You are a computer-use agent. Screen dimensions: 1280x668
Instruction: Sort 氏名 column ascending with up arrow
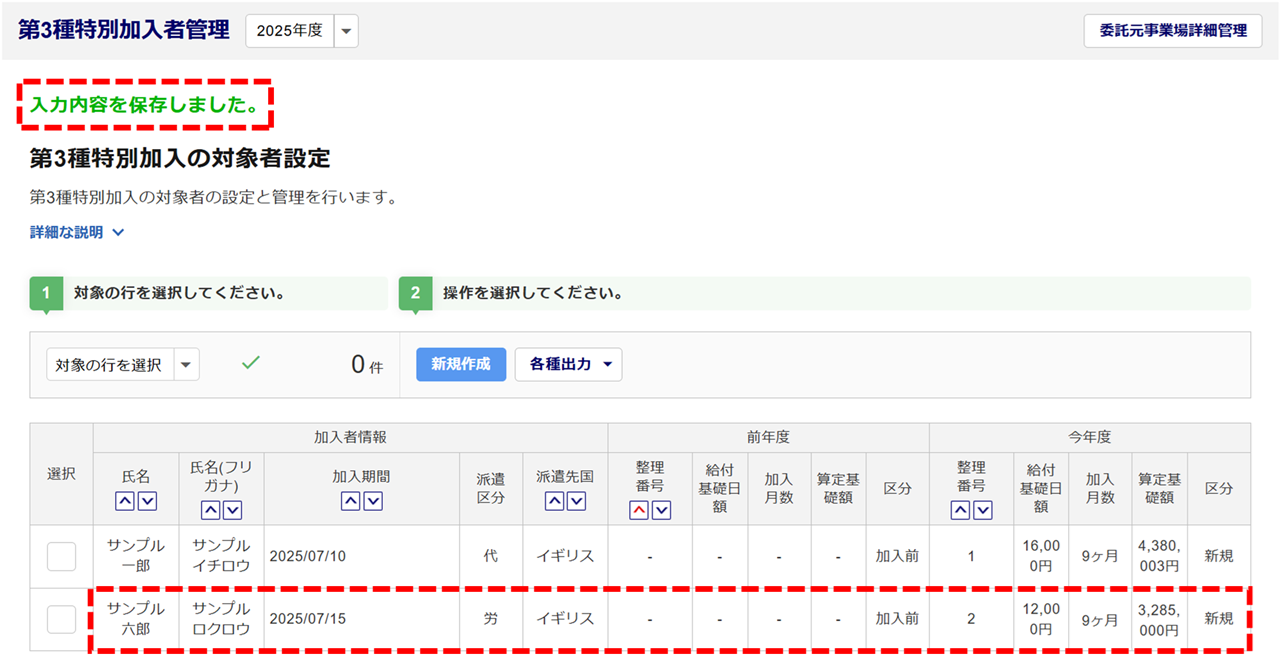coord(125,501)
